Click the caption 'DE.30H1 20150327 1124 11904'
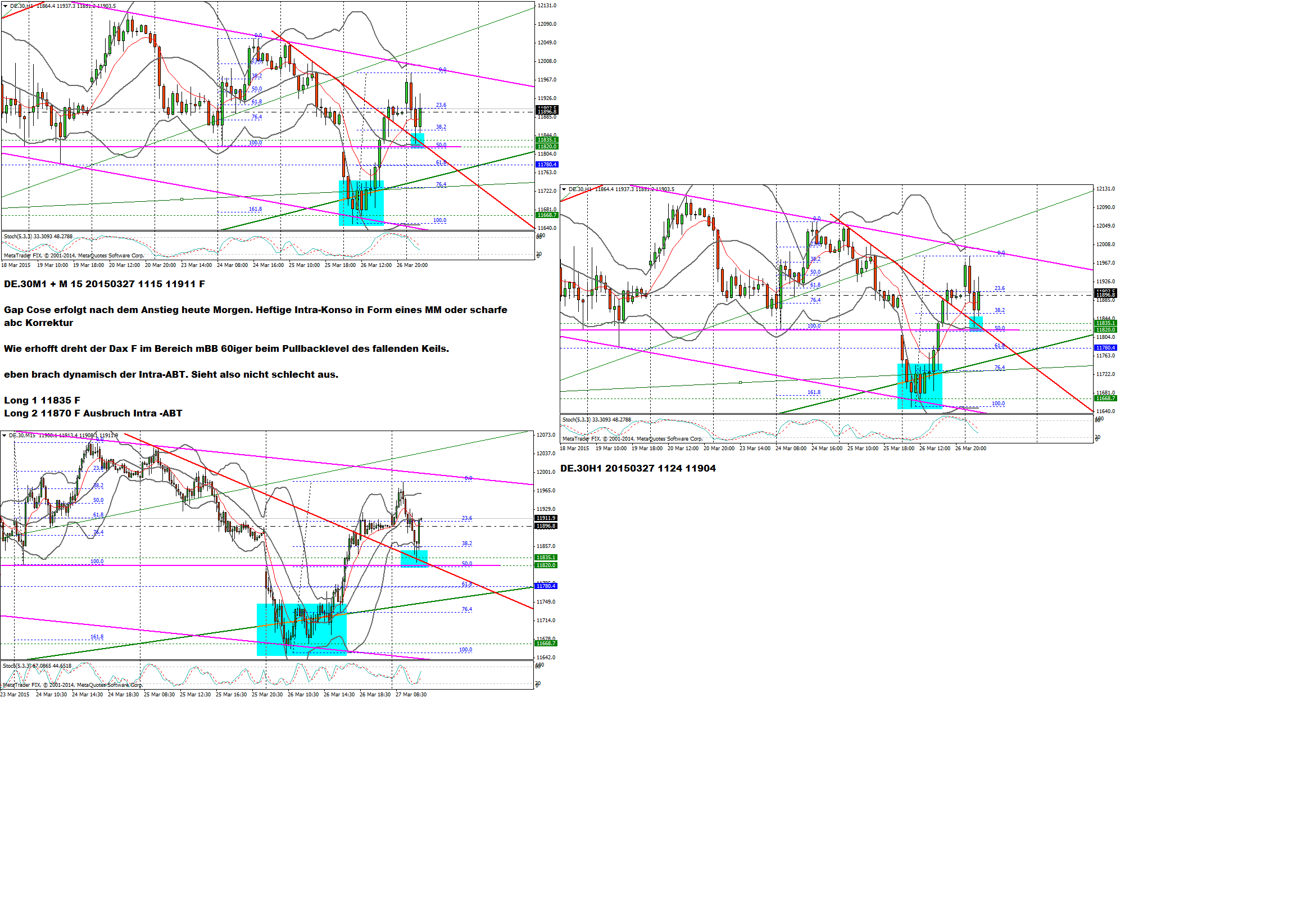1306x924 pixels. [638, 468]
